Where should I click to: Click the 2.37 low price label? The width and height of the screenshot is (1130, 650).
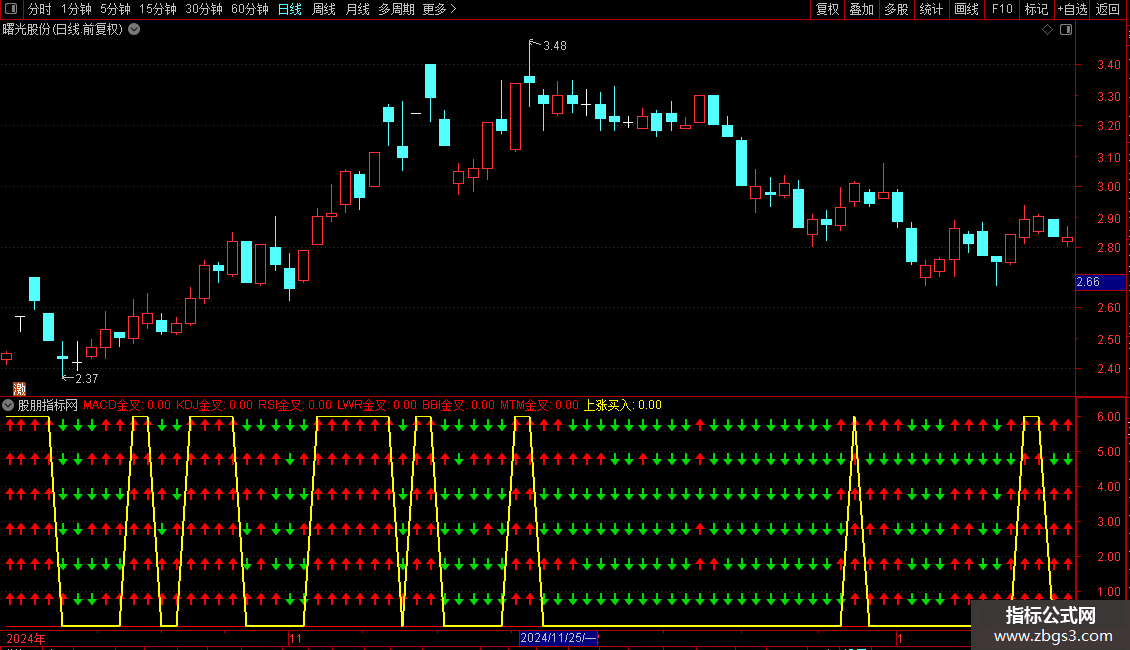(x=86, y=379)
